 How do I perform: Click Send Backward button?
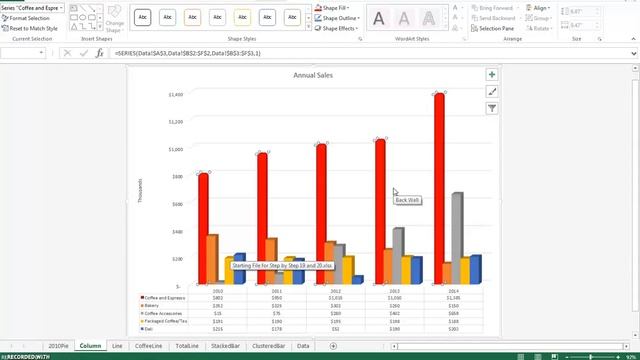click(493, 18)
